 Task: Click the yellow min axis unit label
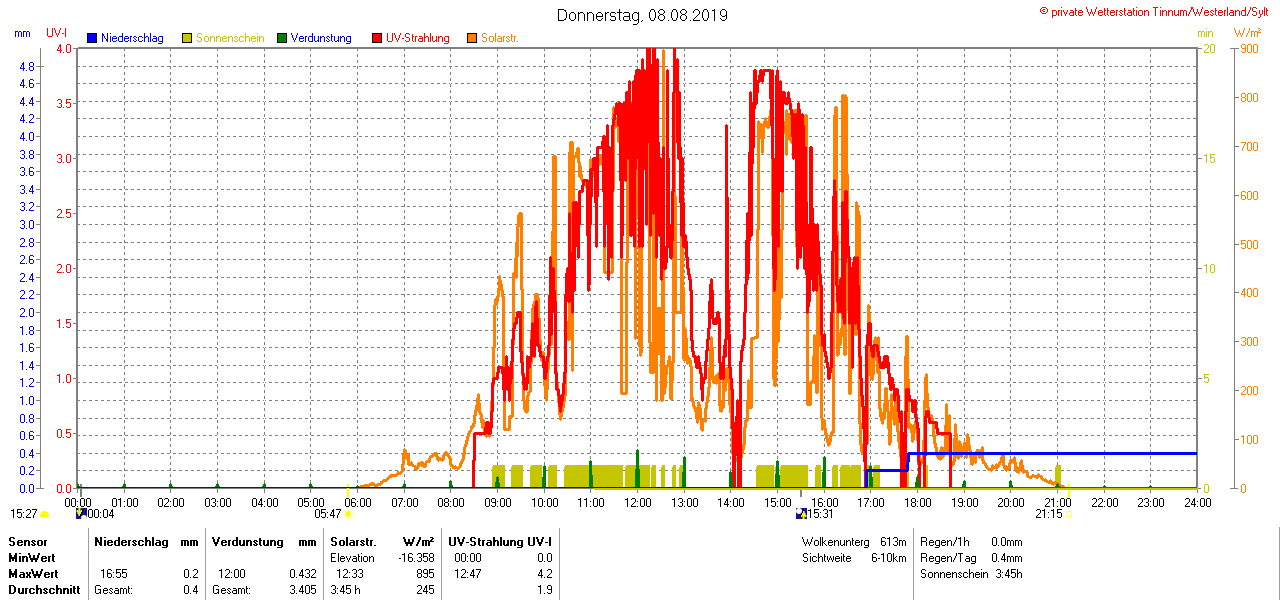(1205, 33)
